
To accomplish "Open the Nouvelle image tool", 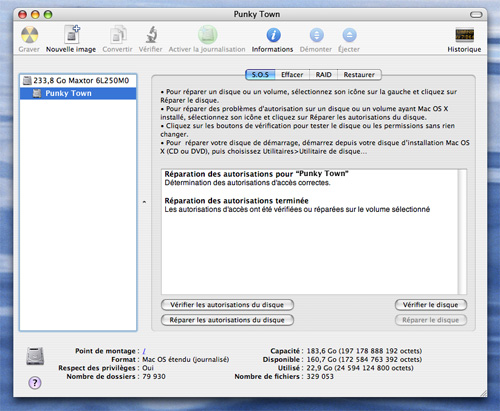I will coord(72,34).
